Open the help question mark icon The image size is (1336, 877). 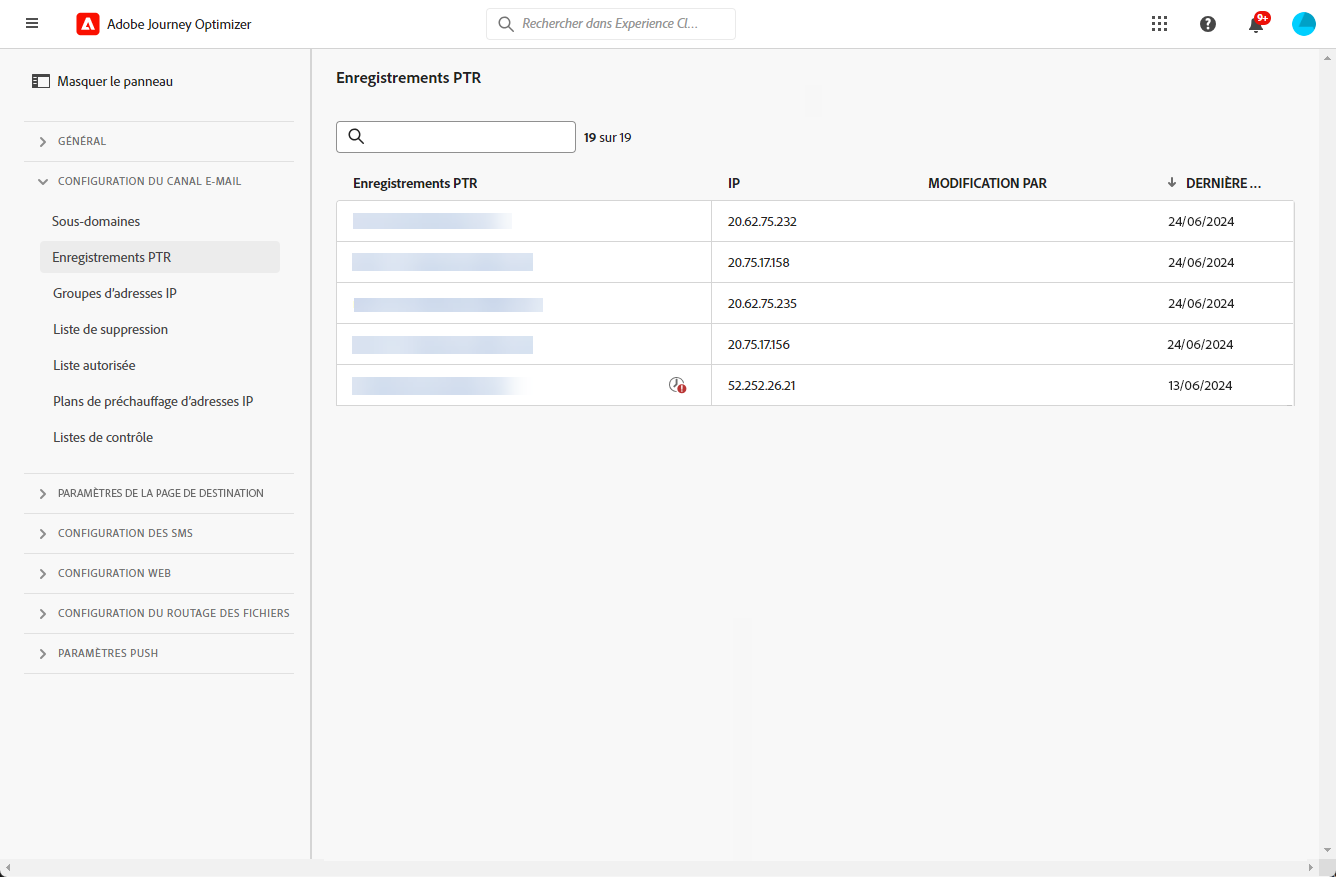click(x=1208, y=24)
